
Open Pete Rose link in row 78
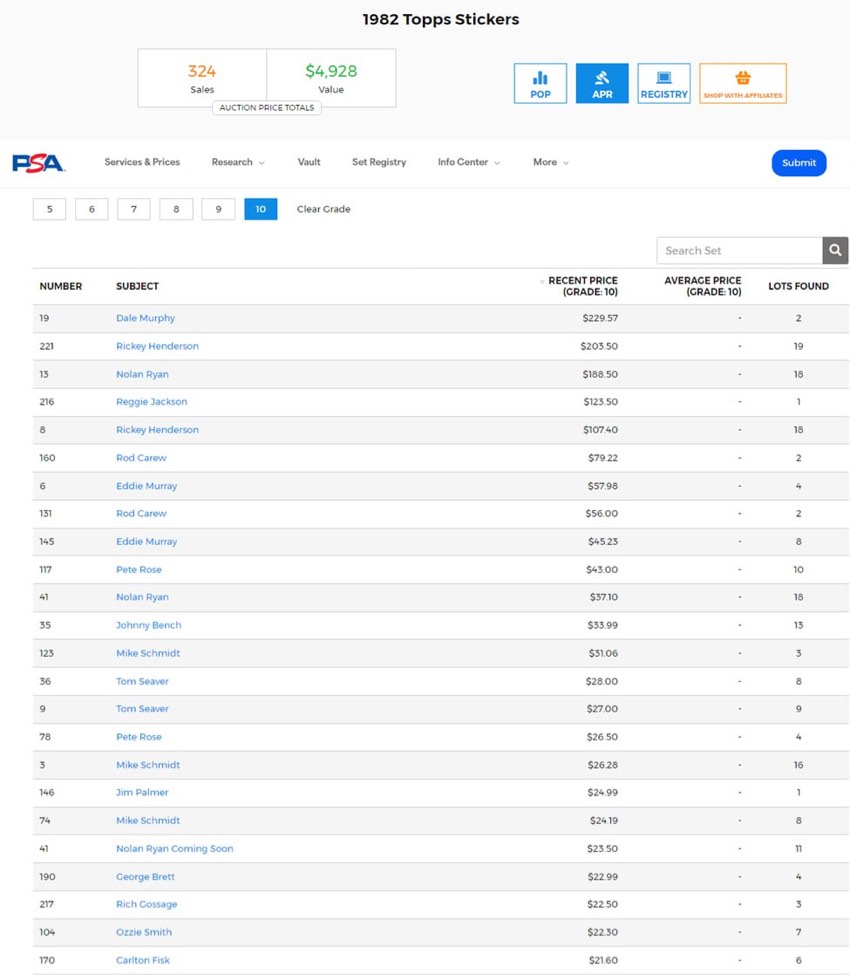tap(139, 737)
